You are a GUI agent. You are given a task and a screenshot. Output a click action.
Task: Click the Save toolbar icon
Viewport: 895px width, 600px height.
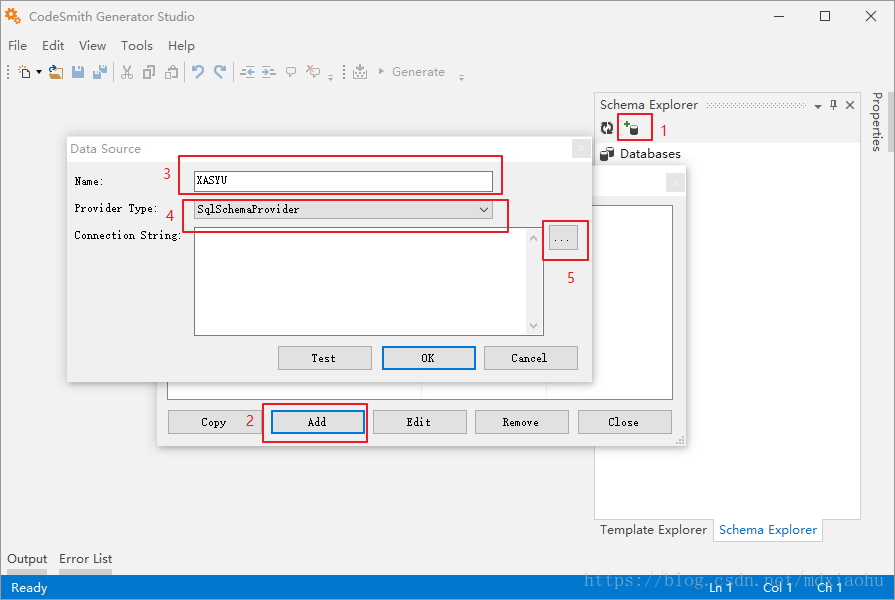point(78,72)
